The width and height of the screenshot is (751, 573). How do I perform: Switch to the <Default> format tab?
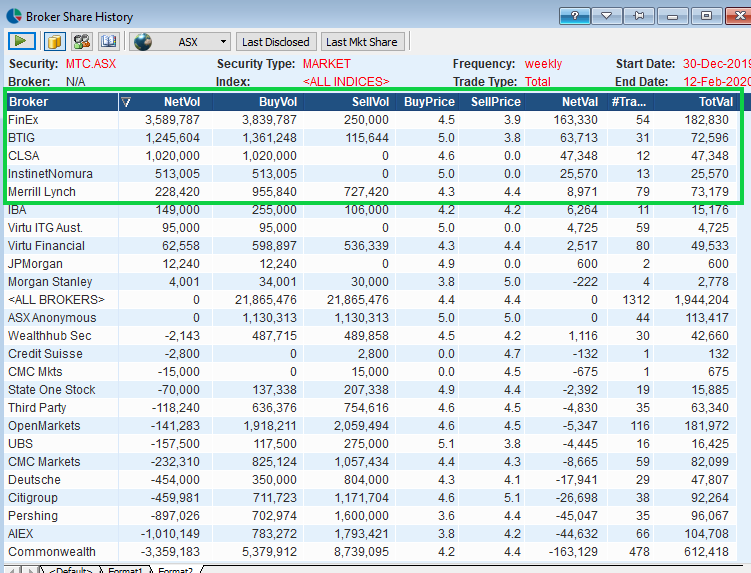(x=71, y=570)
